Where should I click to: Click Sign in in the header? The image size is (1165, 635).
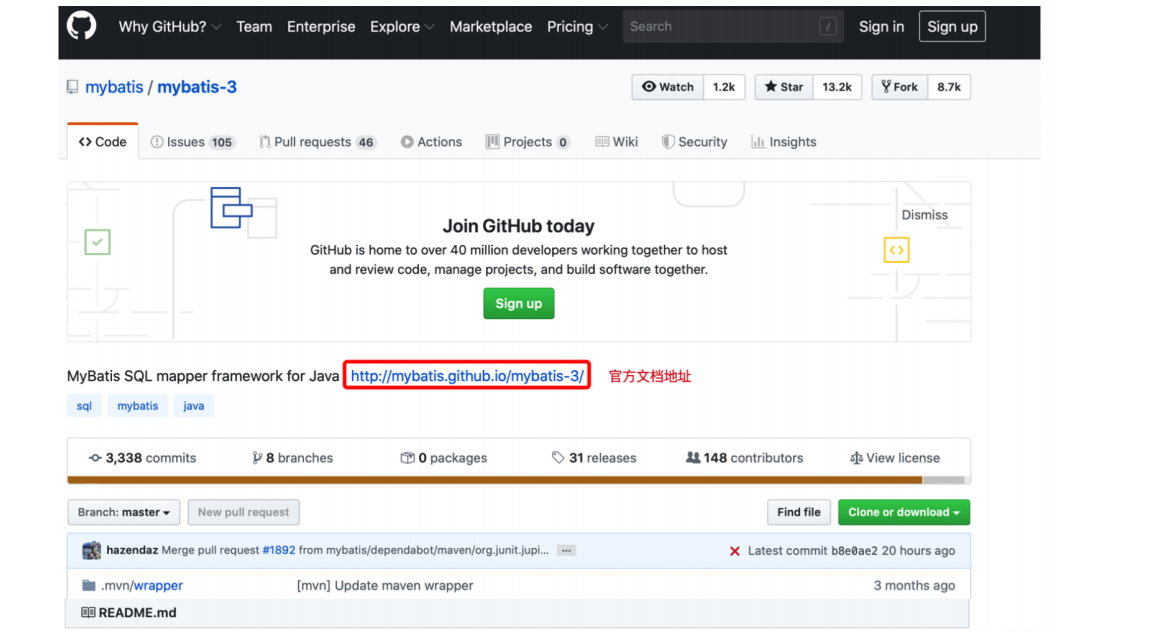(x=881, y=27)
